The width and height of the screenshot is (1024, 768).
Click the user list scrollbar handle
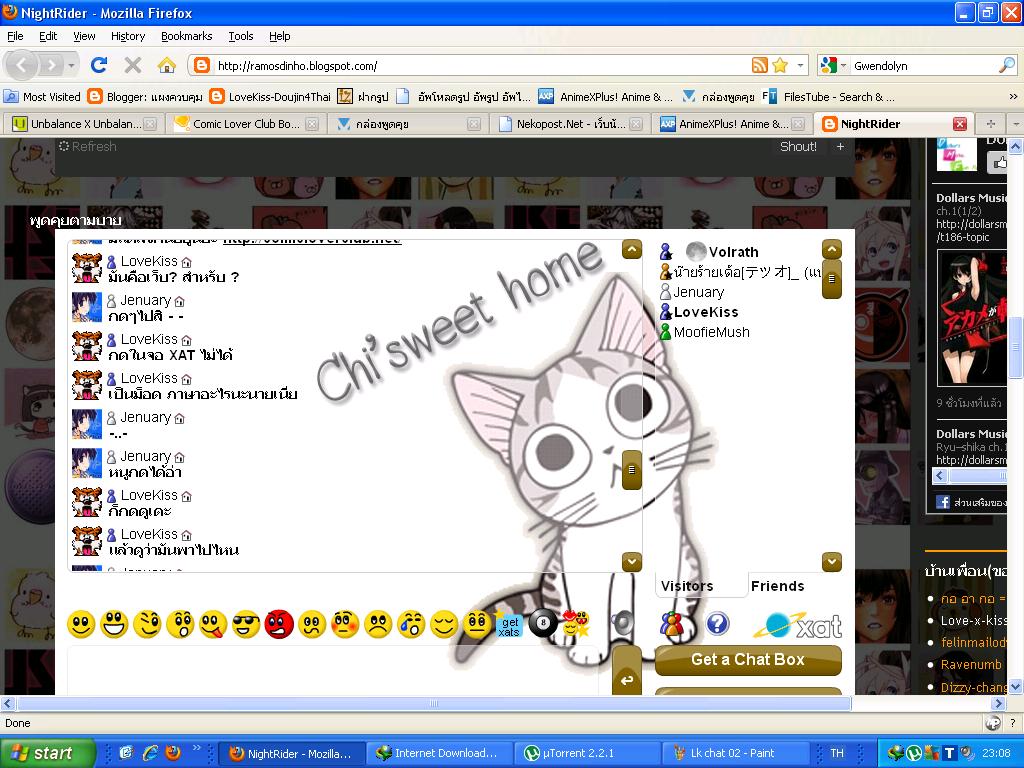(x=831, y=279)
